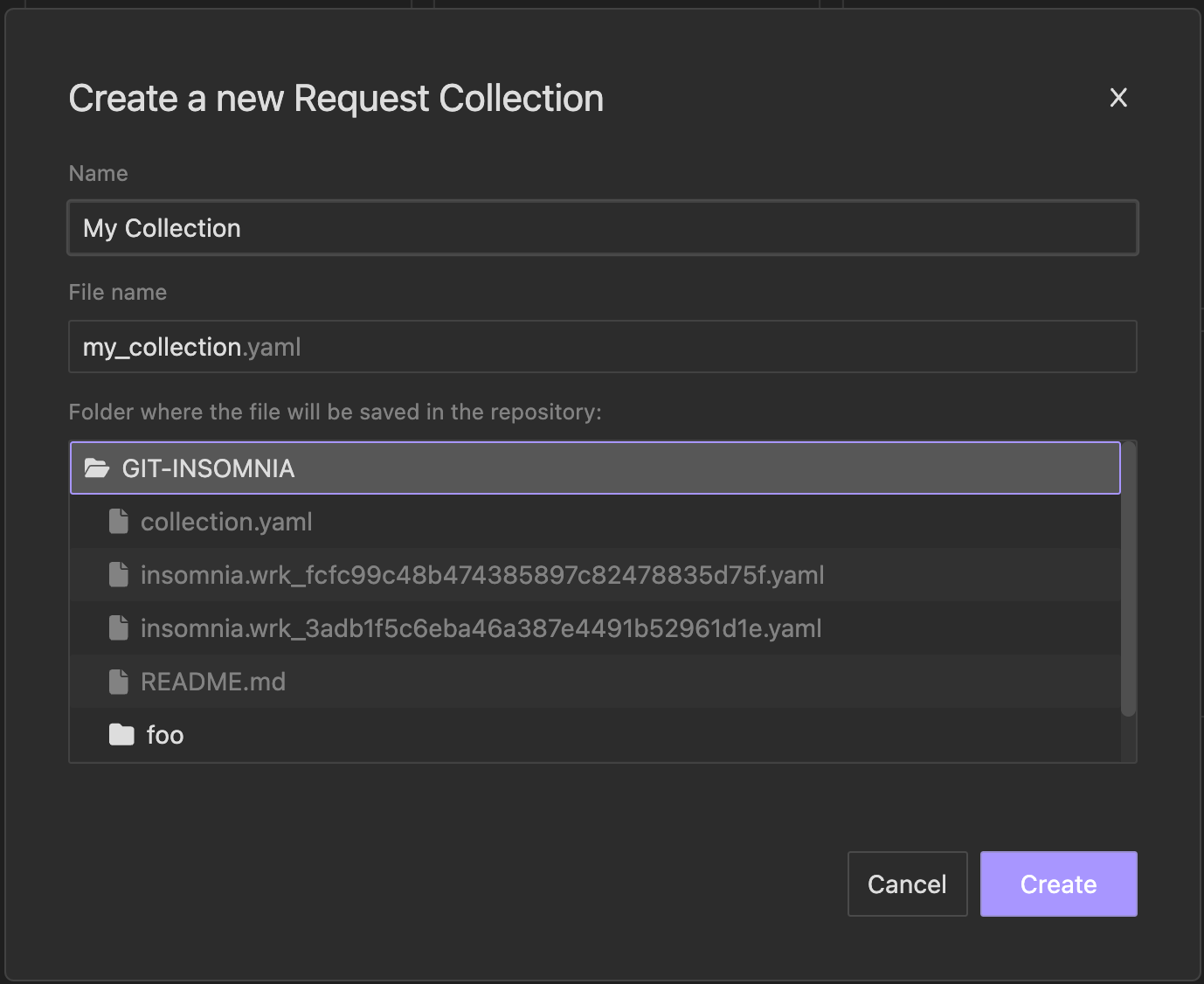
Task: Click the File name input field
Action: (603, 347)
